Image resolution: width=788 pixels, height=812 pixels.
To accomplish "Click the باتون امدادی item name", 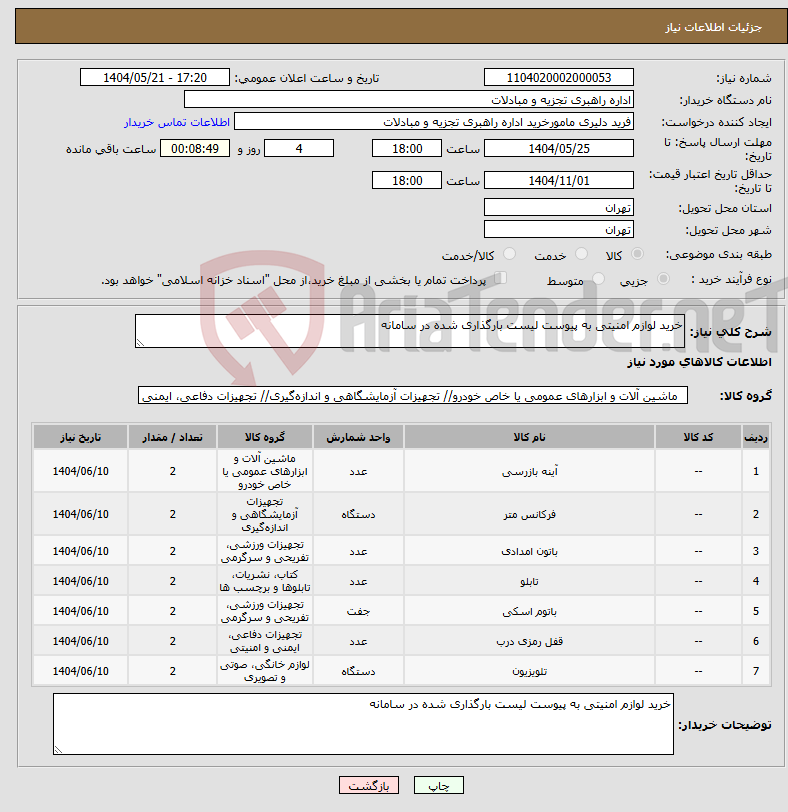I will [x=529, y=552].
